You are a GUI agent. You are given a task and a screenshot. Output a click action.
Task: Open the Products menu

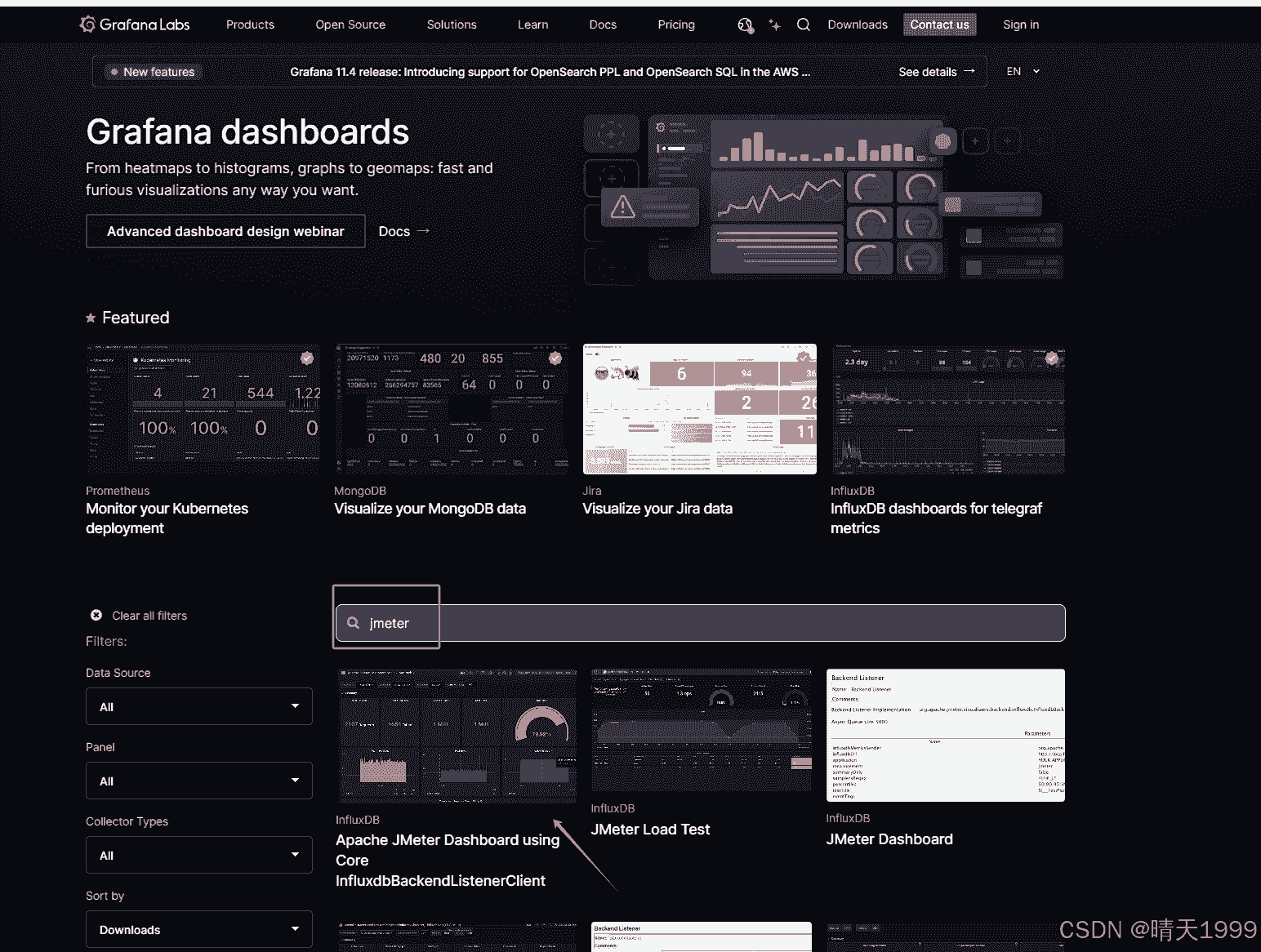coord(250,24)
